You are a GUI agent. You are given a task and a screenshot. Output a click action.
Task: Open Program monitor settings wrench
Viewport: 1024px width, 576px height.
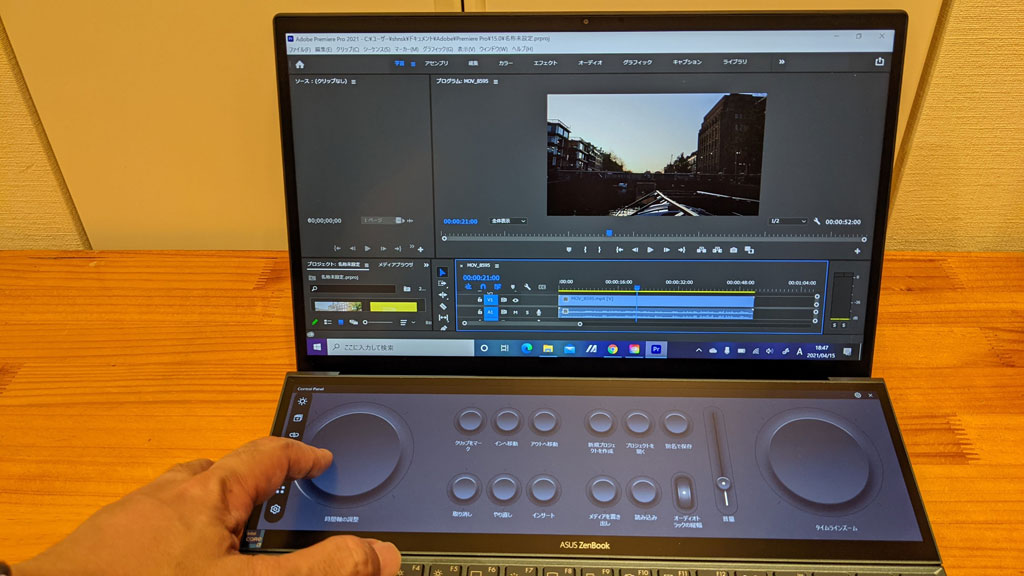816,221
